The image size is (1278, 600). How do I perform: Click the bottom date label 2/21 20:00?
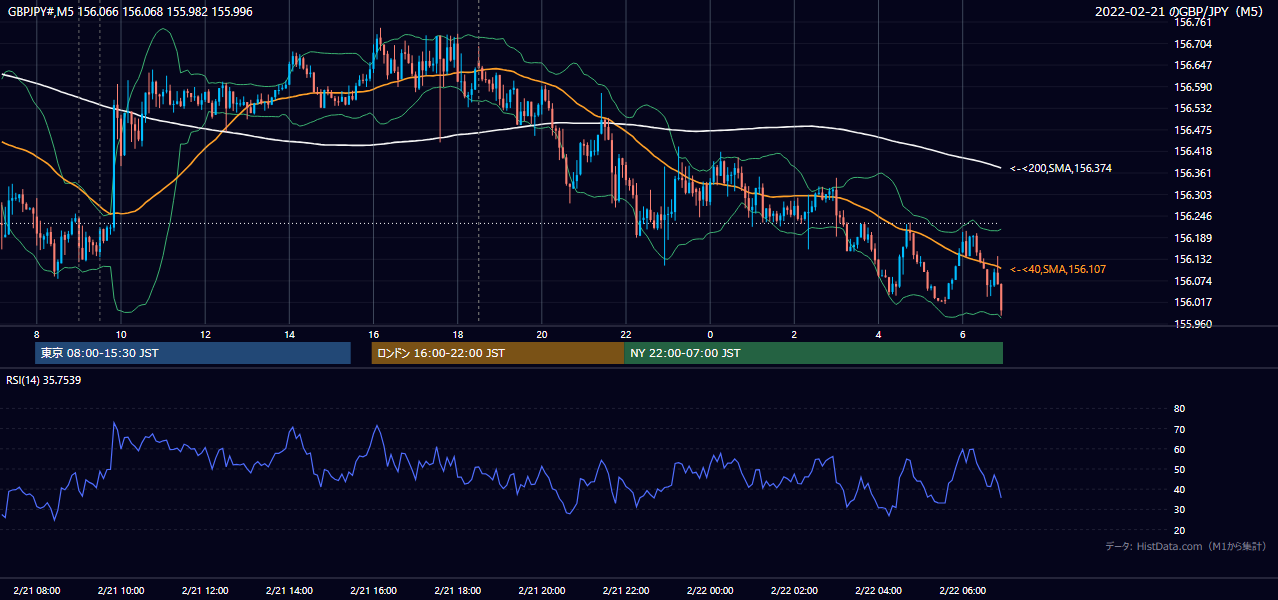pyautogui.click(x=541, y=590)
